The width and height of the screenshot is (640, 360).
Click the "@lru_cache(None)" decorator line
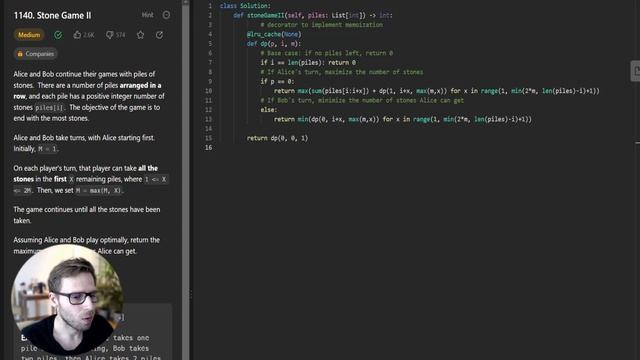click(274, 34)
